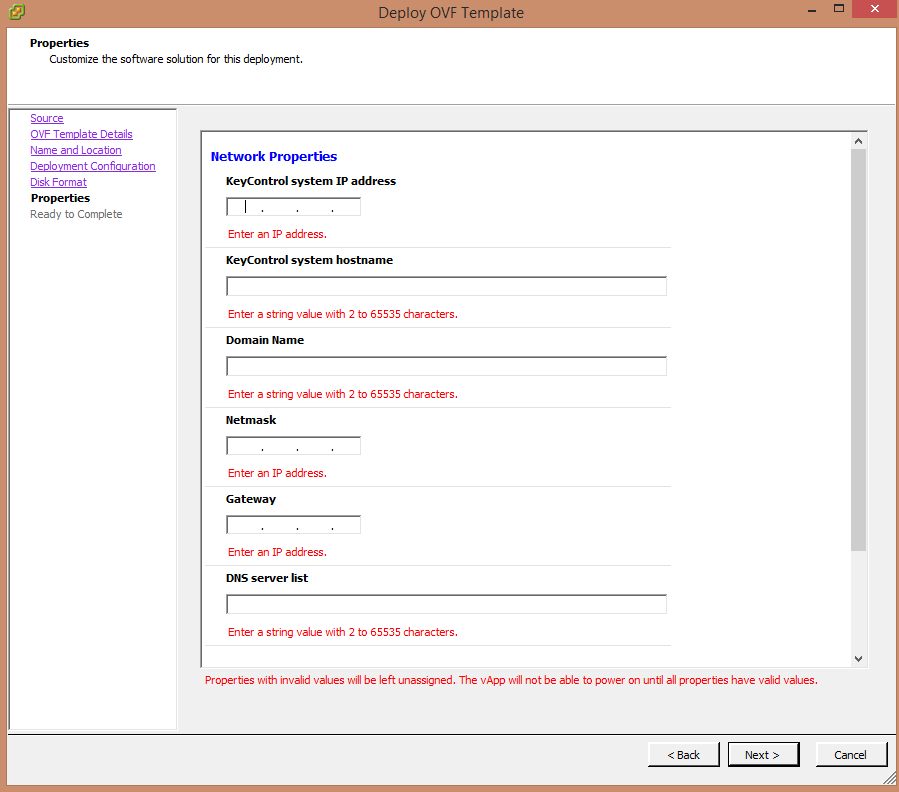Maximize the Deploy OVF Template window
Image resolution: width=899 pixels, height=792 pixels.
click(x=839, y=9)
